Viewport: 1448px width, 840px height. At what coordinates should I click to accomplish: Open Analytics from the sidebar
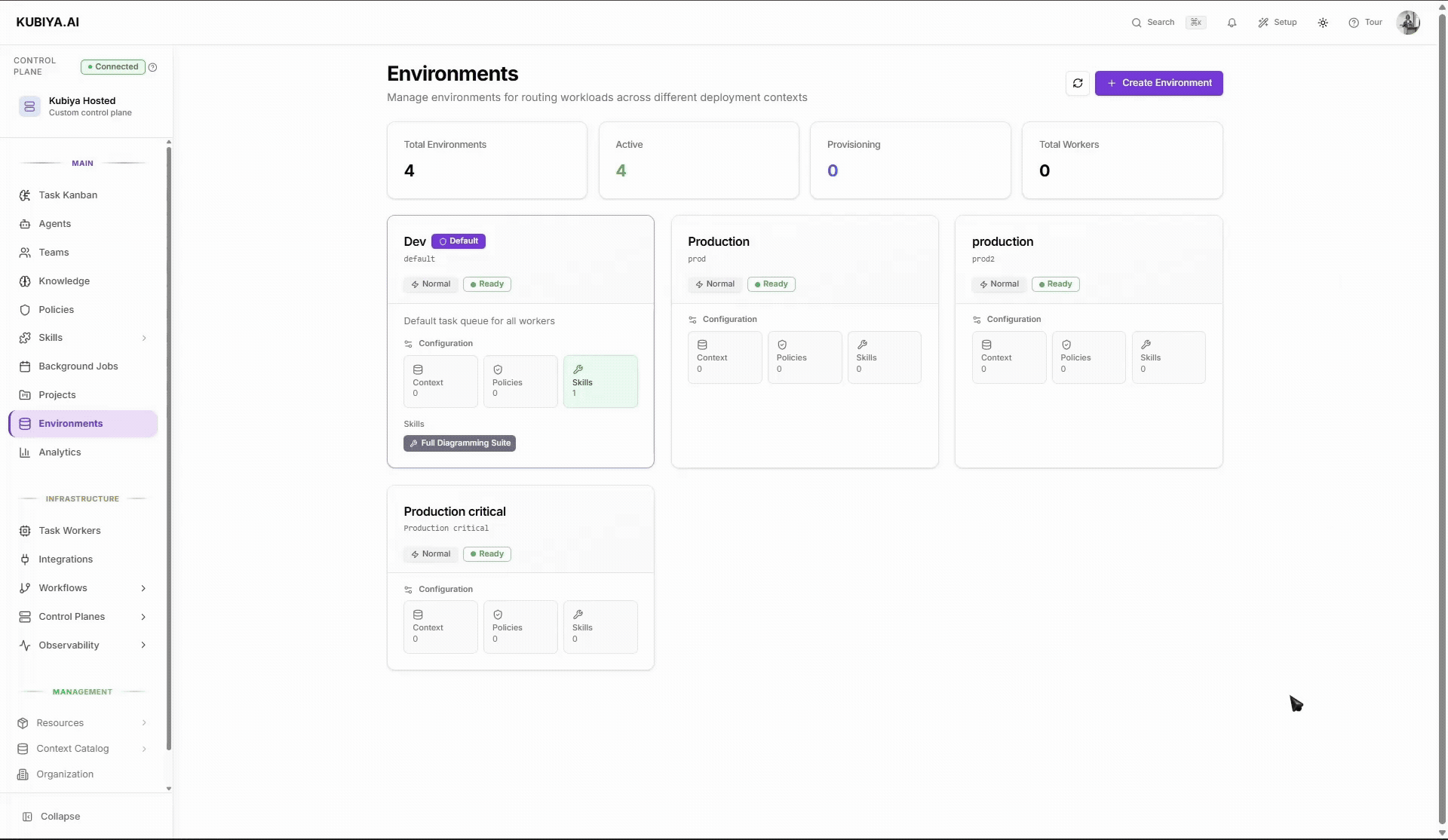pos(60,452)
